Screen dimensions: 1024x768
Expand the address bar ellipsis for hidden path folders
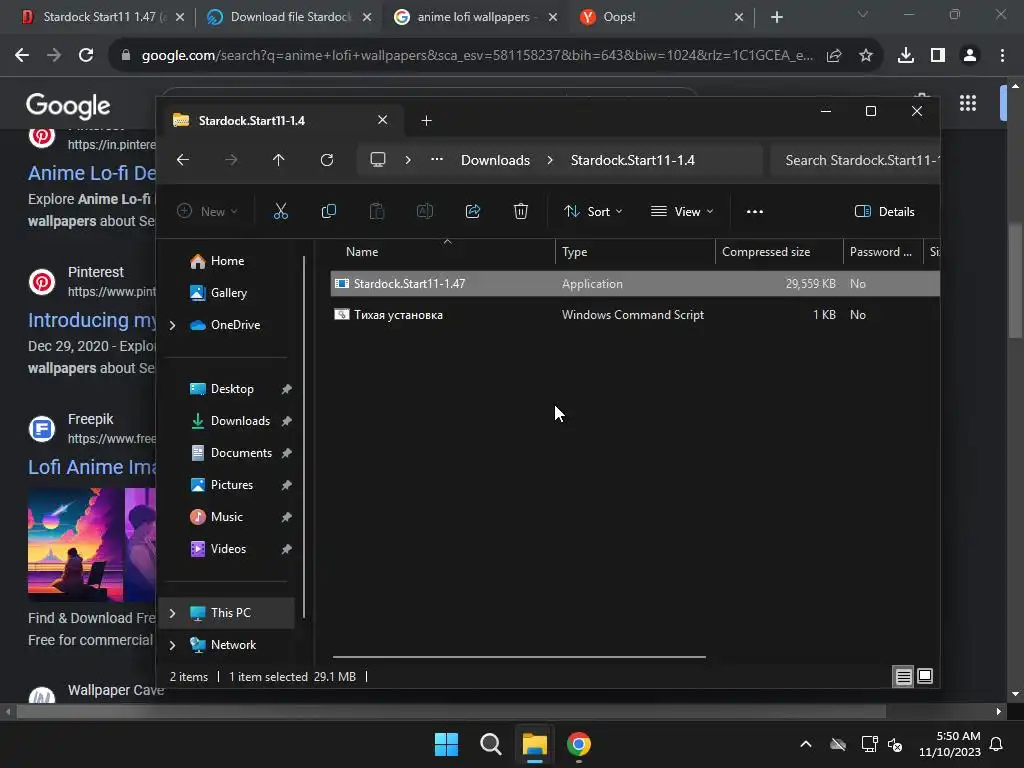pos(437,160)
